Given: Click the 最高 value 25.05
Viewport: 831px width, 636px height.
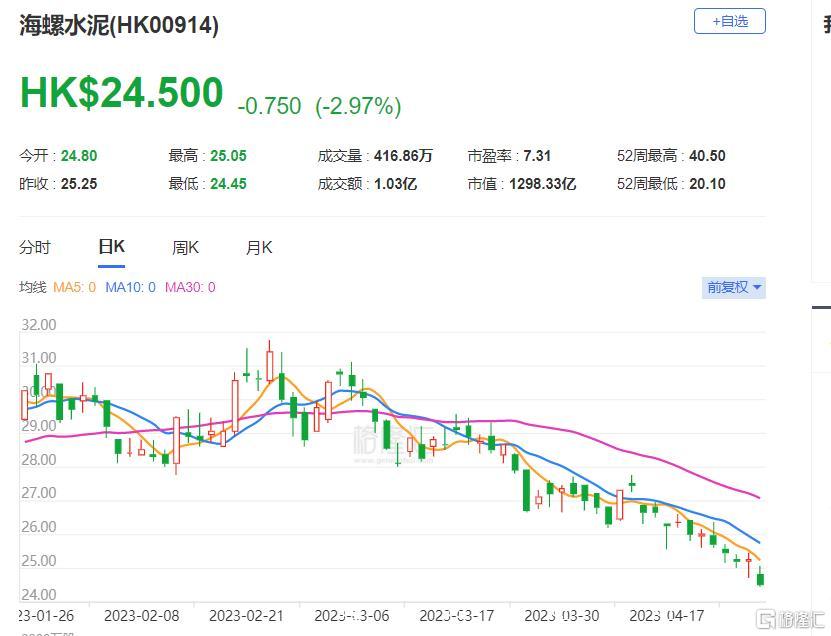Looking at the screenshot, I should click(228, 156).
